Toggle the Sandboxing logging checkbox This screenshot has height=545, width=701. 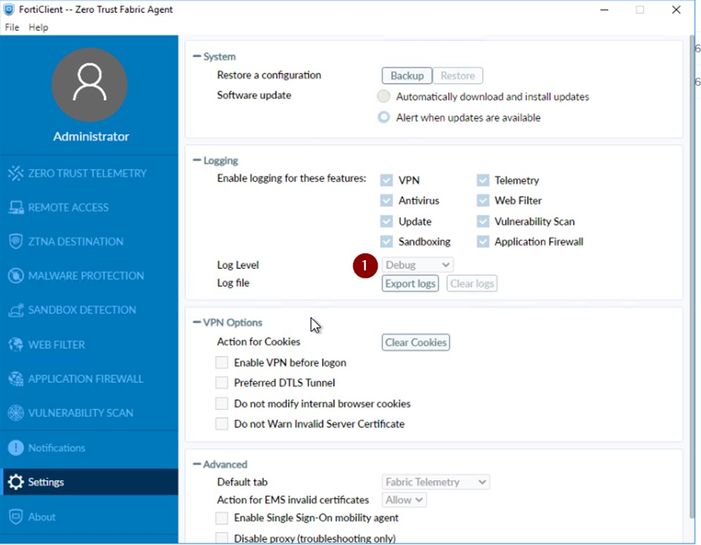tap(386, 241)
